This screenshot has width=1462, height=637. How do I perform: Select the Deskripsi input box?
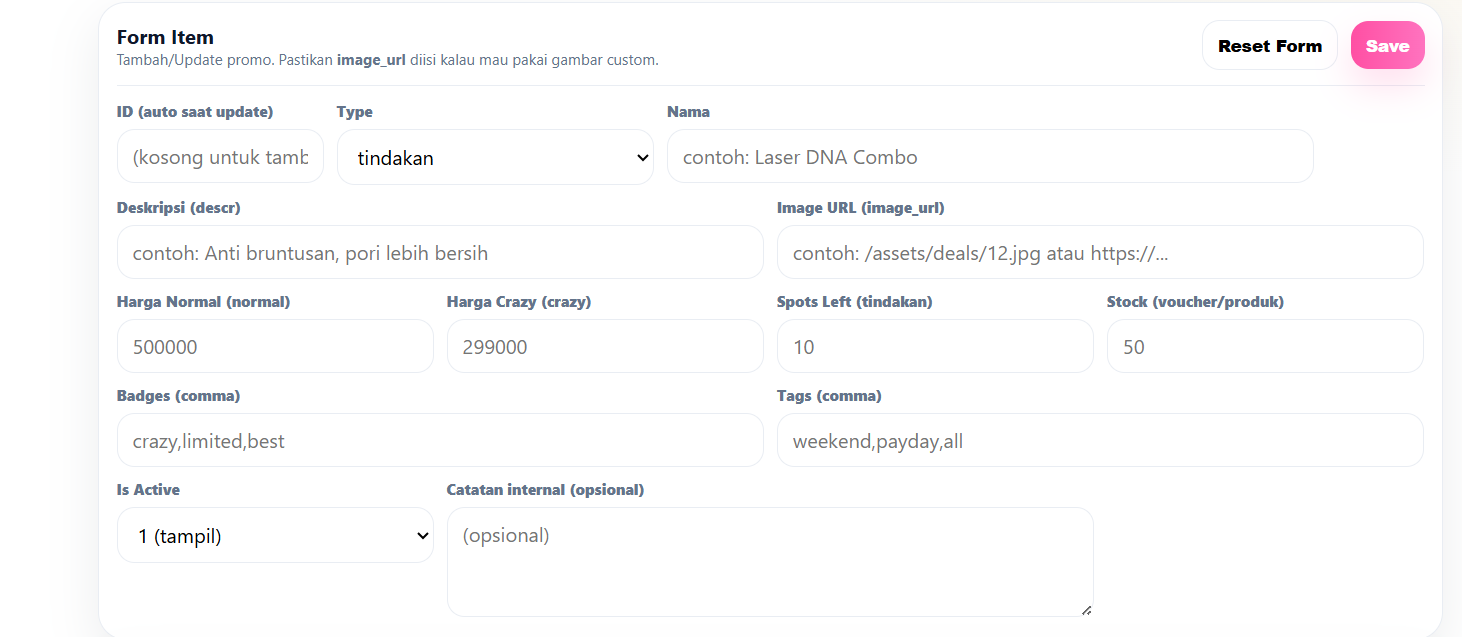[x=440, y=253]
